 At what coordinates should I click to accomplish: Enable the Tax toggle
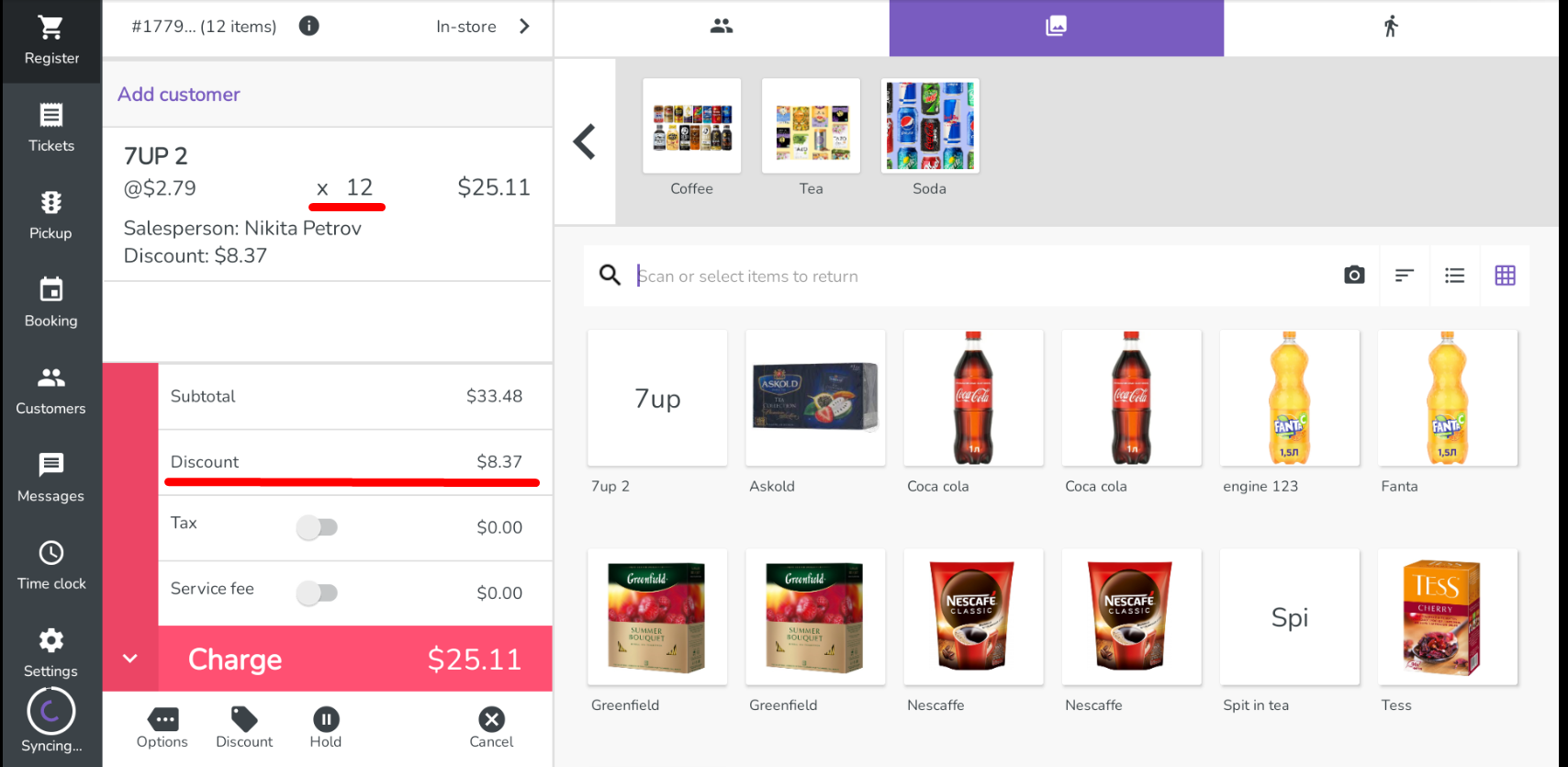point(318,527)
